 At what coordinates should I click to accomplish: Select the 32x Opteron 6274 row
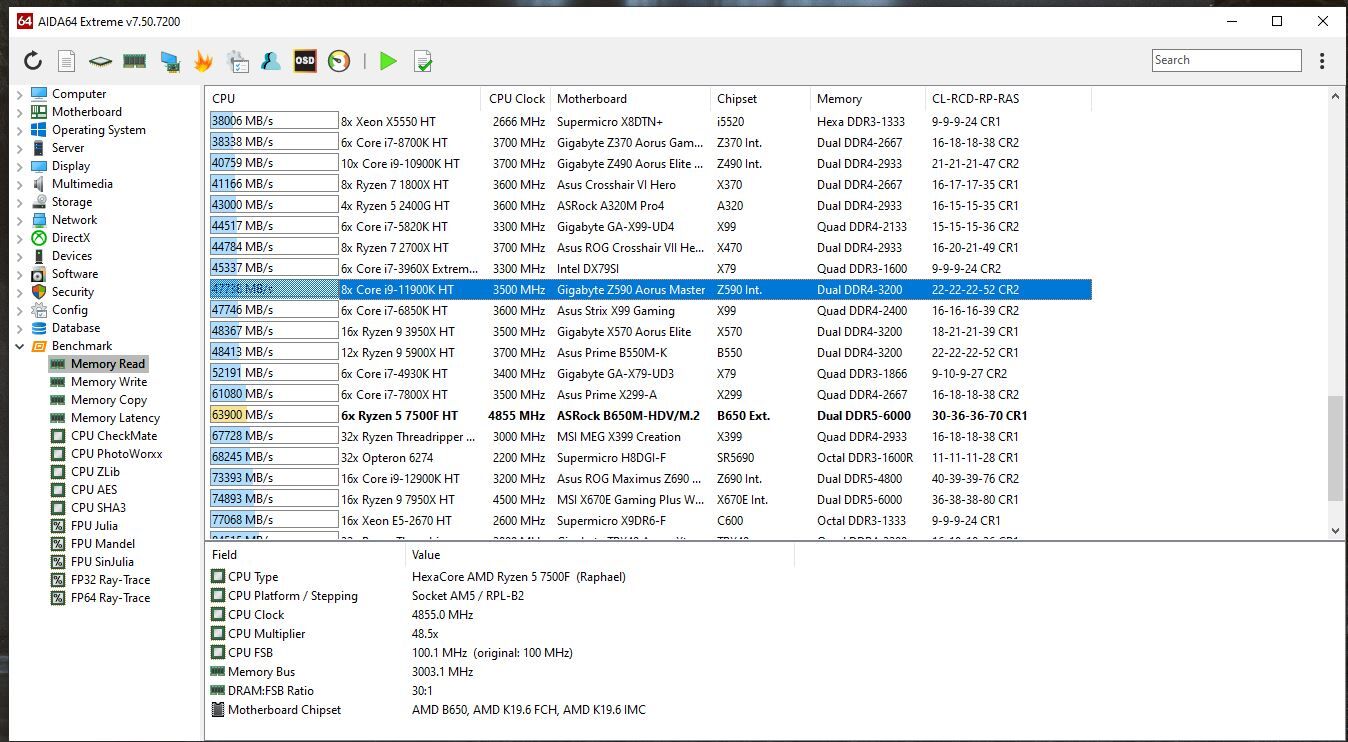tap(650, 457)
